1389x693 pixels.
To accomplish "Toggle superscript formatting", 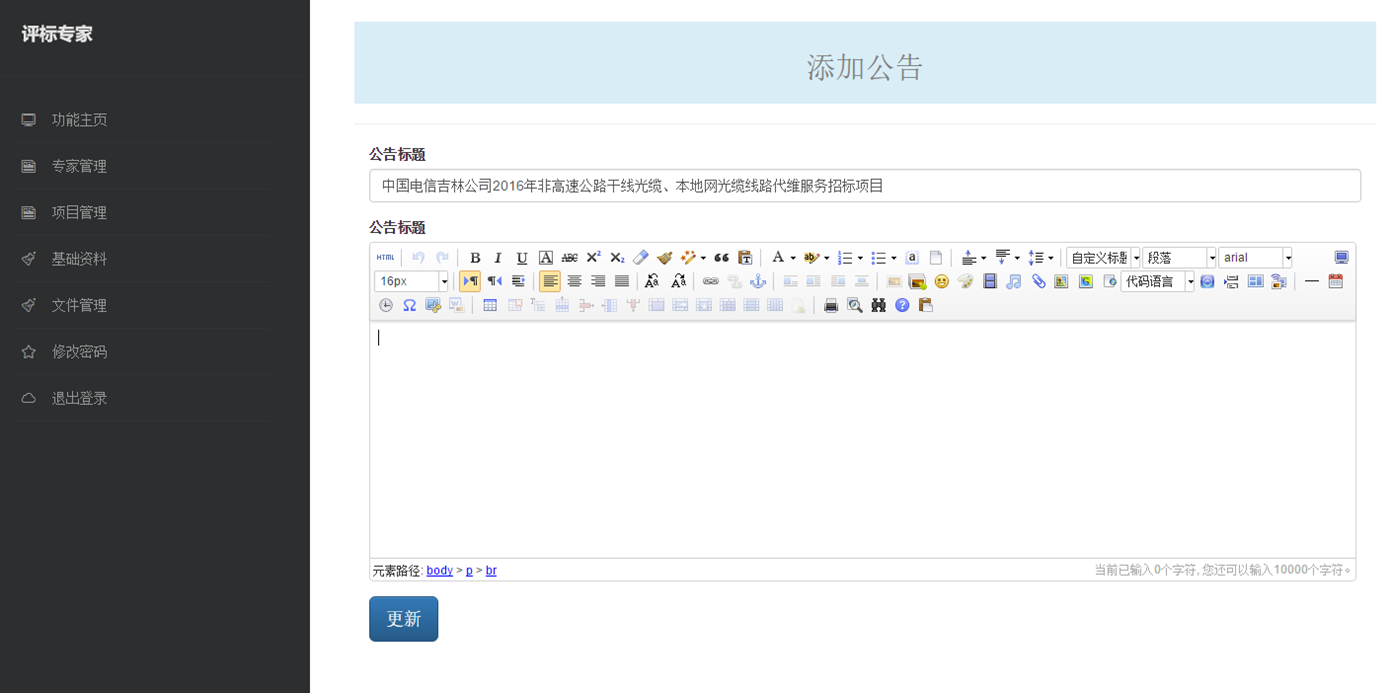I will [593, 257].
